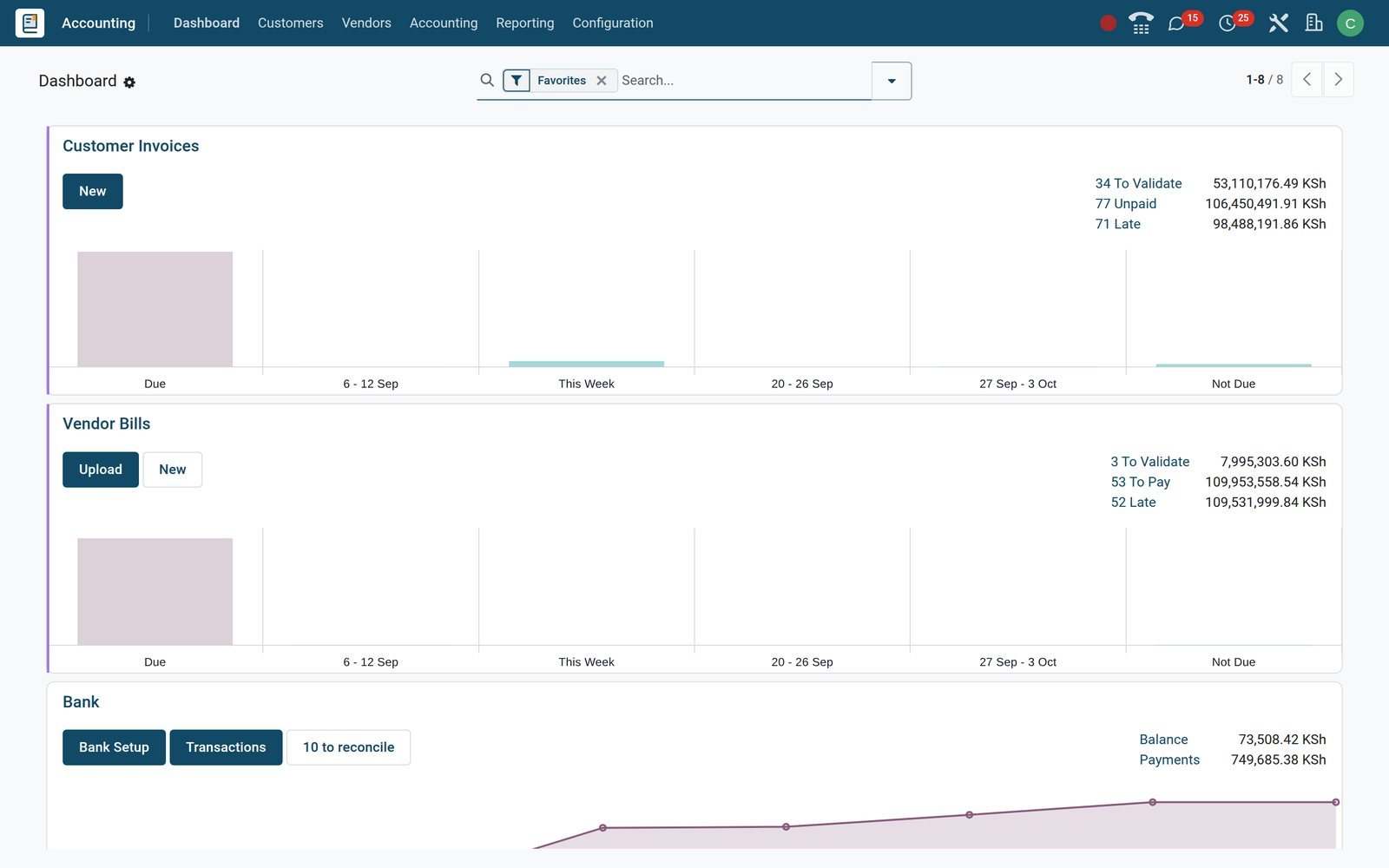Screen dimensions: 1389x868
Task: Open the Accounting menu in navbar
Action: coord(444,23)
